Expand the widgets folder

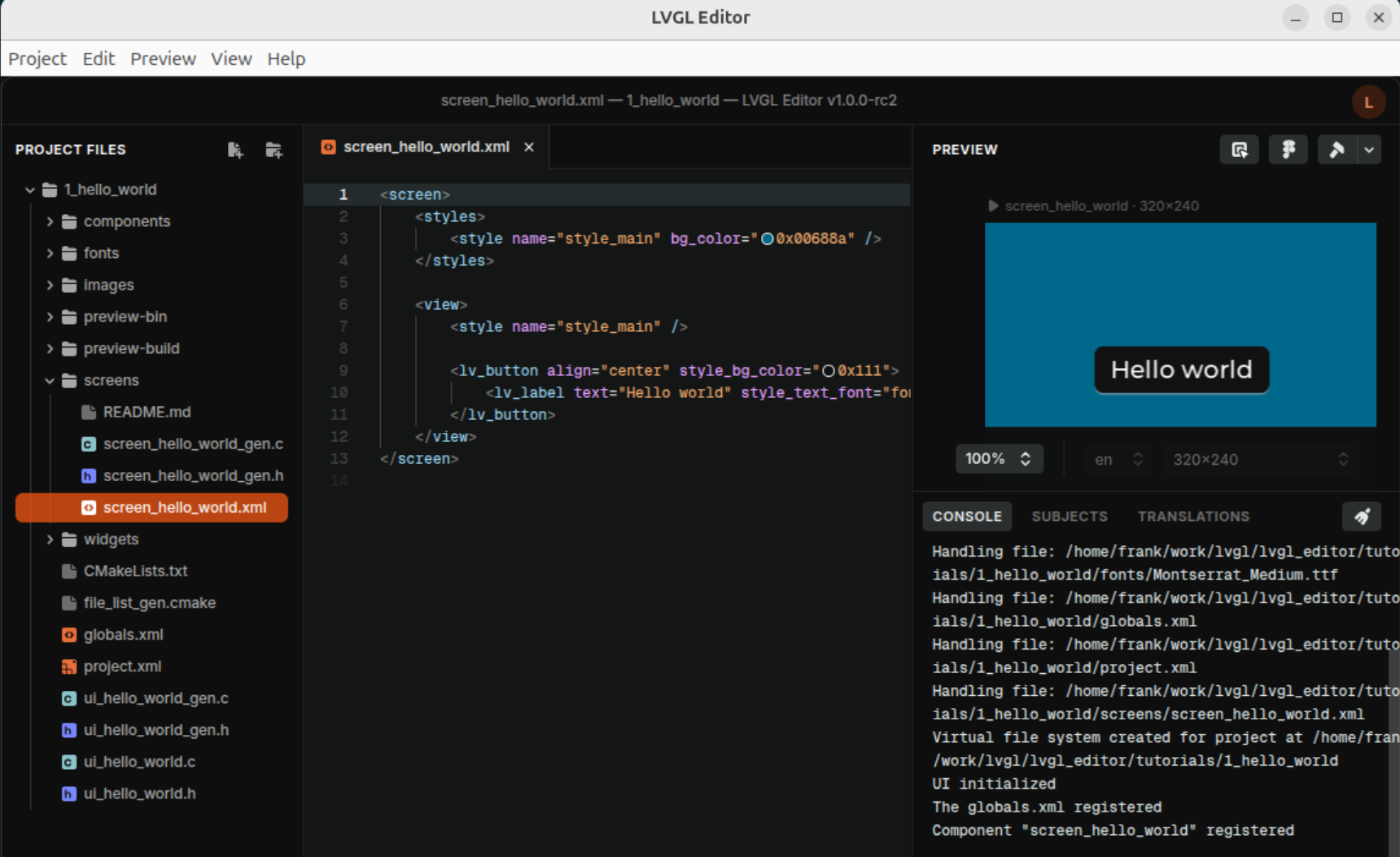50,540
